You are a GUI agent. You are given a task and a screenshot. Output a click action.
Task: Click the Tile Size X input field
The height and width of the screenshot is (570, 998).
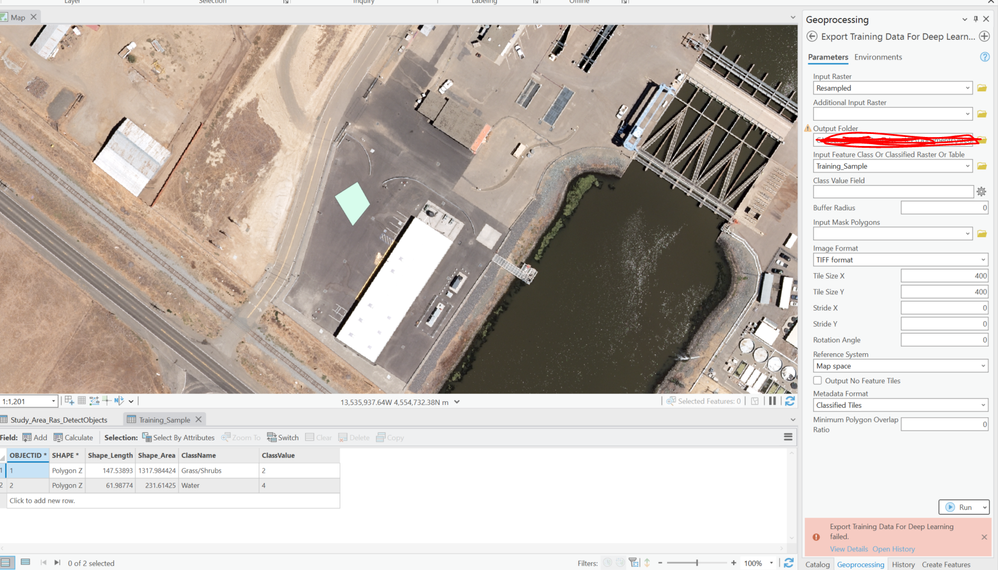click(944, 276)
